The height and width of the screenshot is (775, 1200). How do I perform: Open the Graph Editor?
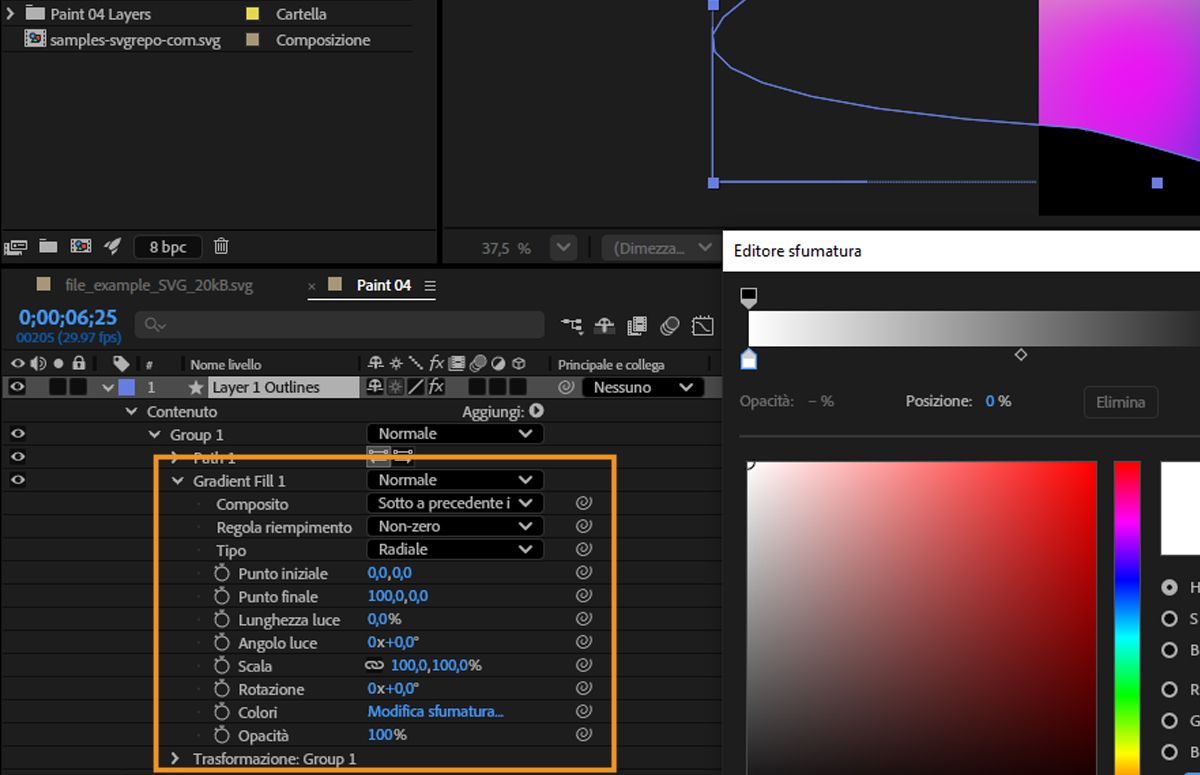pyautogui.click(x=703, y=325)
